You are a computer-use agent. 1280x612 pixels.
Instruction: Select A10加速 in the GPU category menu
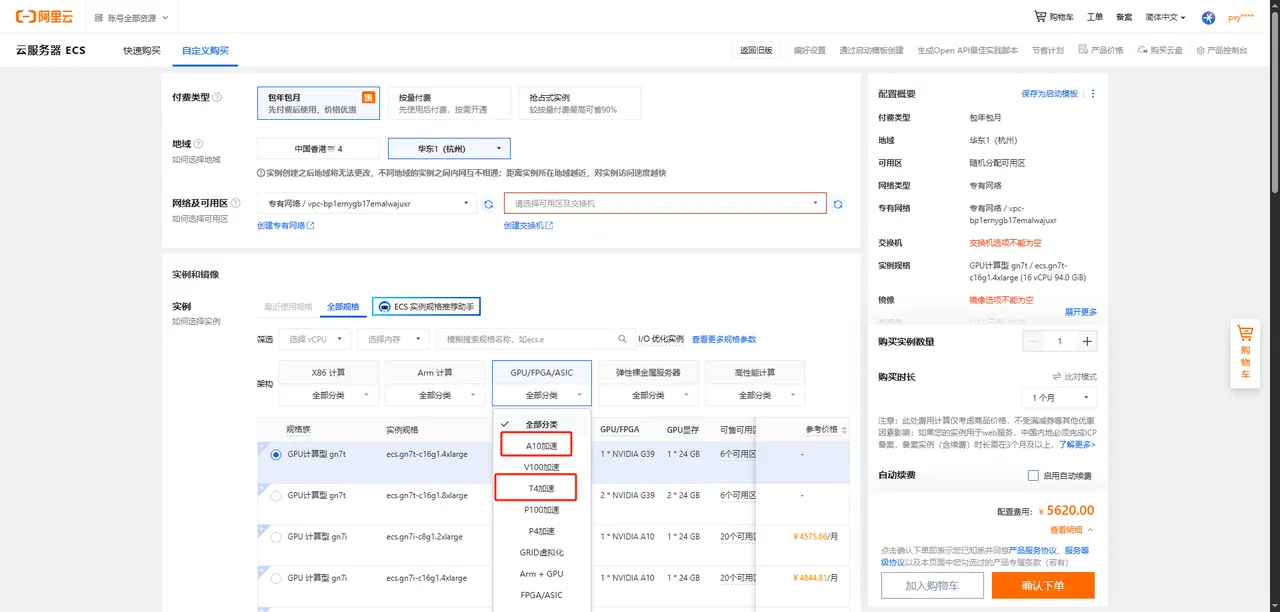pos(542,445)
